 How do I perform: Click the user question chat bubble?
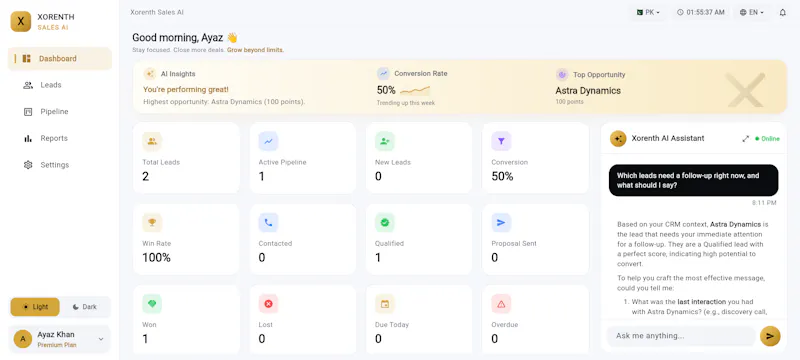coord(693,180)
